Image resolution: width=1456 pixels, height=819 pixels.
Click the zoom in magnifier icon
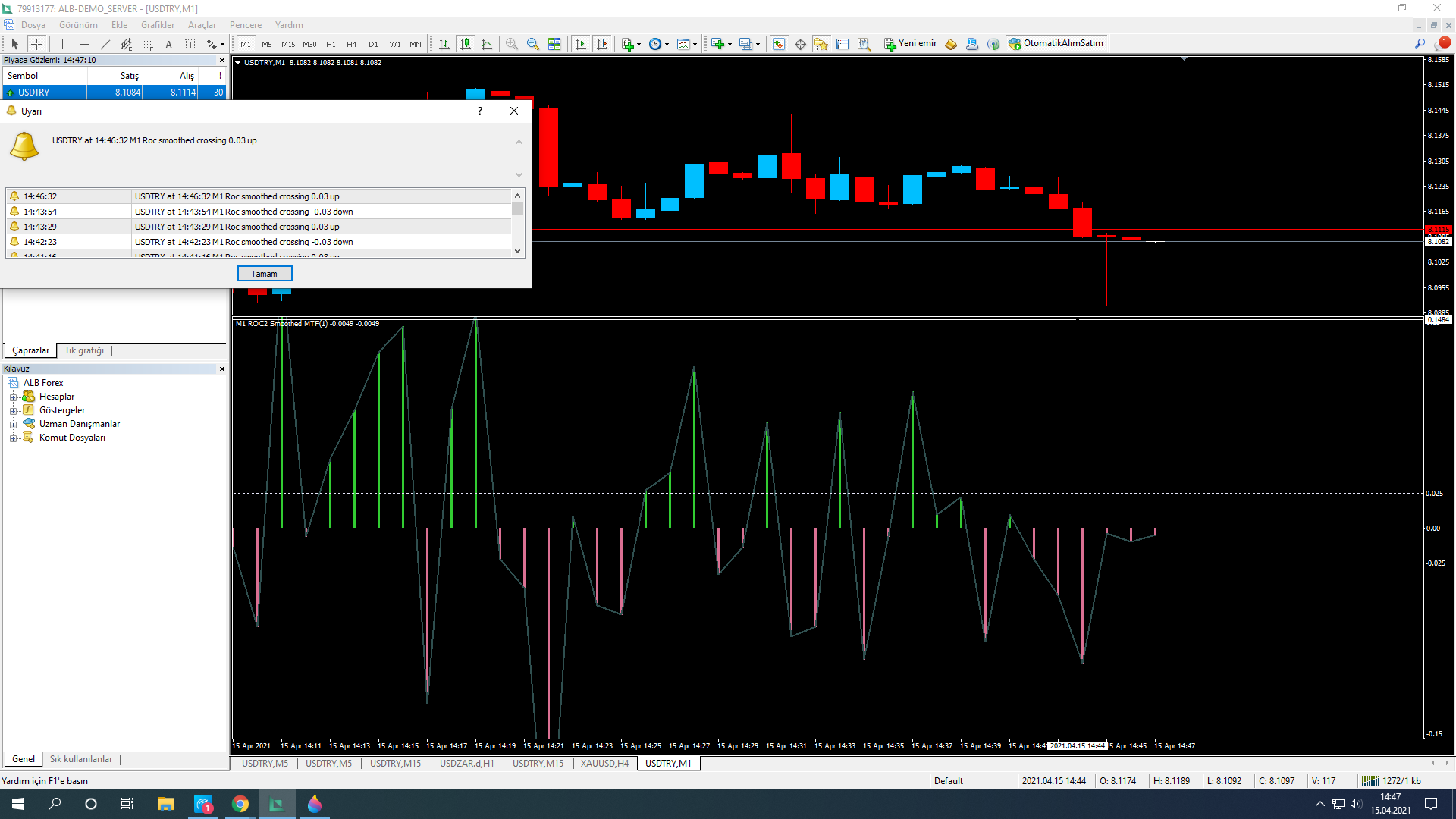512,44
